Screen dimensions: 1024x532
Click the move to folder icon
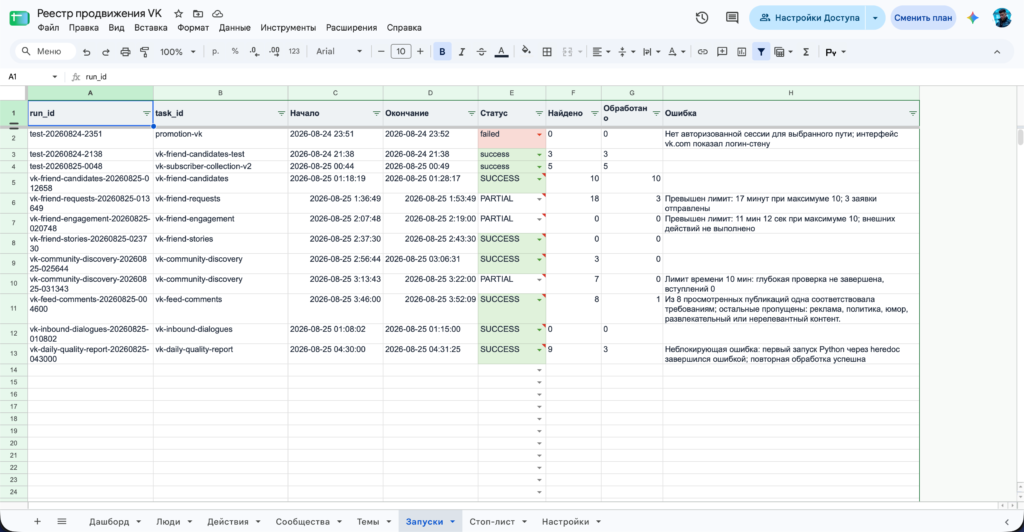[198, 14]
